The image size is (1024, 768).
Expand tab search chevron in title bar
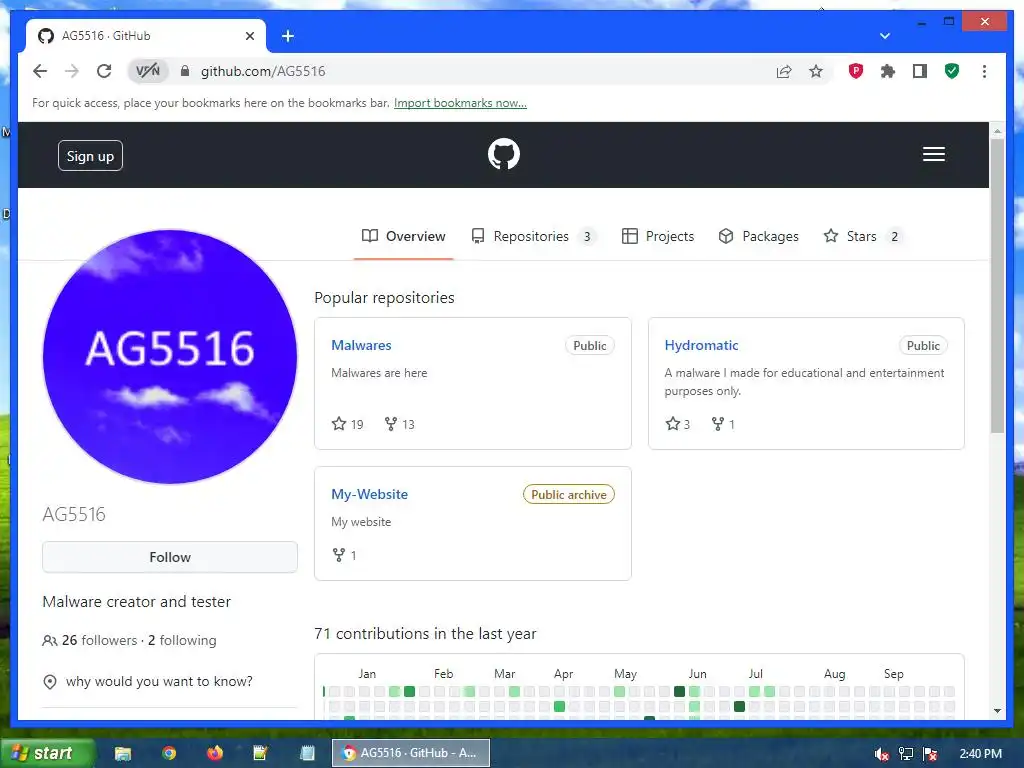tap(884, 36)
